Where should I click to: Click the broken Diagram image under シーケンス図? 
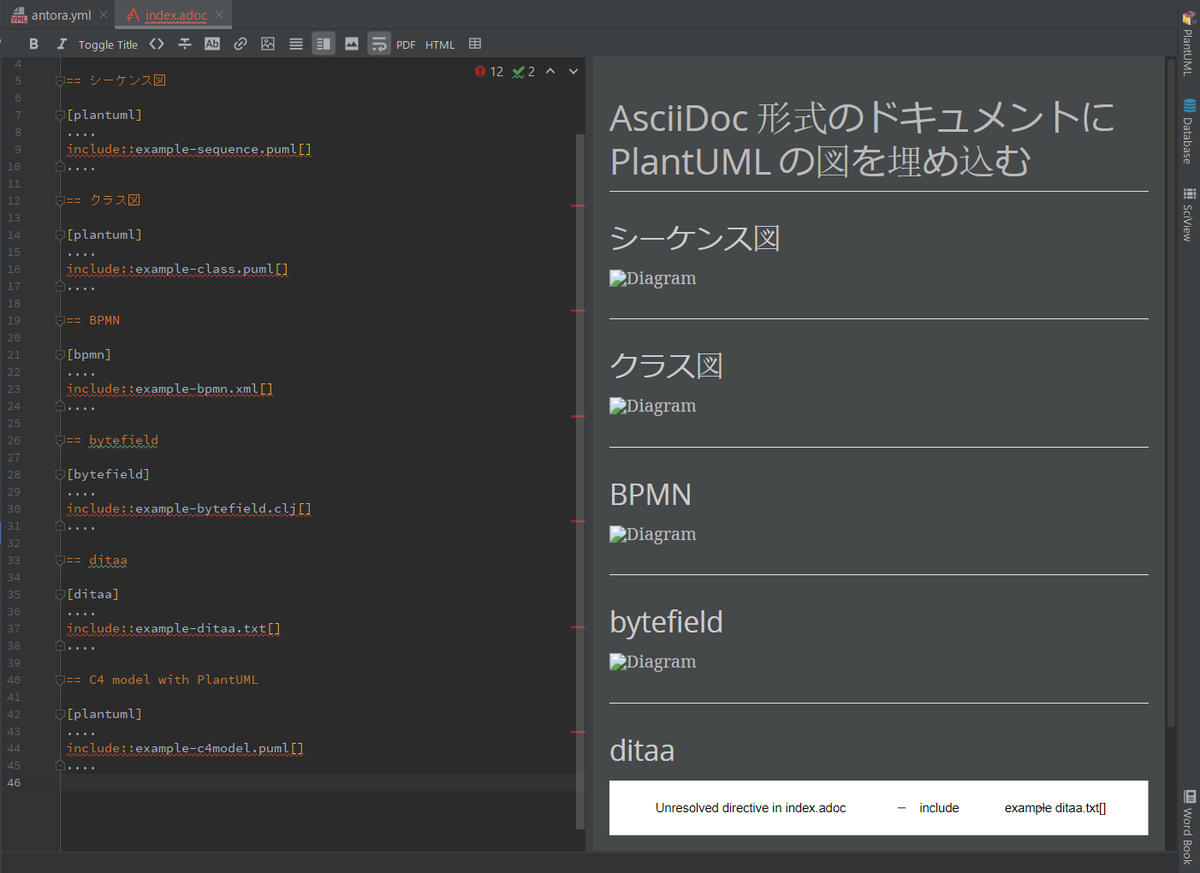(x=653, y=279)
